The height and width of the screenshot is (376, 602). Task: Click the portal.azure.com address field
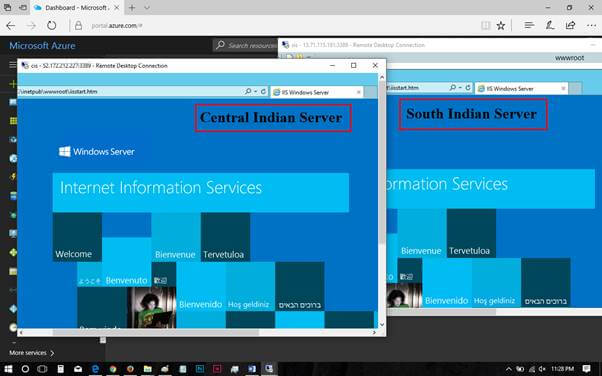pyautogui.click(x=117, y=26)
